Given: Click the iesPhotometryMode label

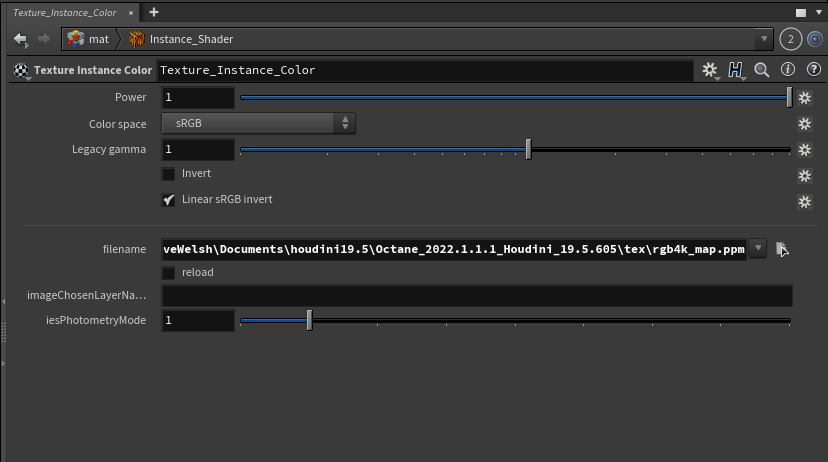Looking at the screenshot, I should click(96, 320).
